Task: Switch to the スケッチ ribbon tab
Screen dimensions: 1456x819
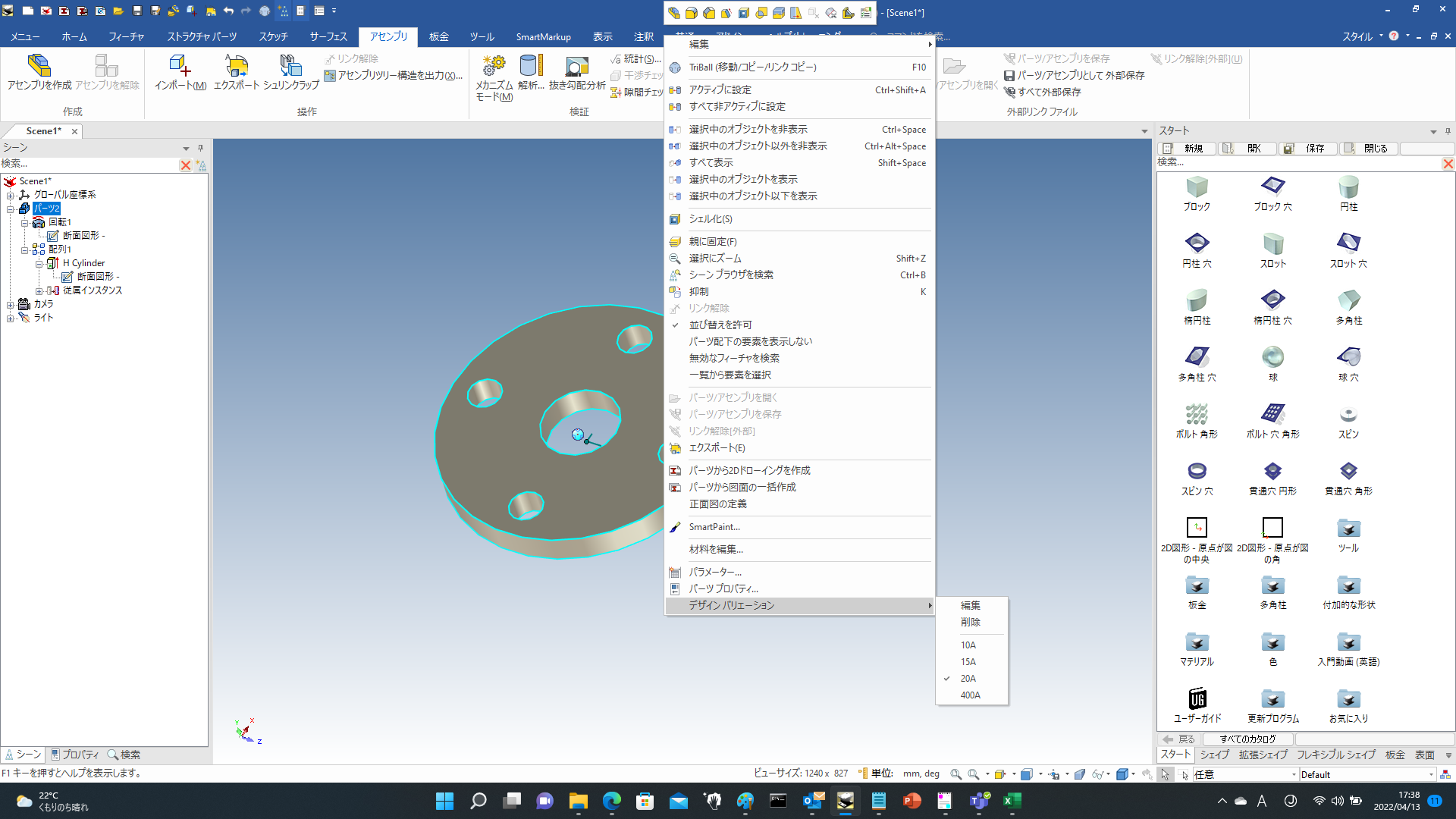Action: pyautogui.click(x=273, y=36)
